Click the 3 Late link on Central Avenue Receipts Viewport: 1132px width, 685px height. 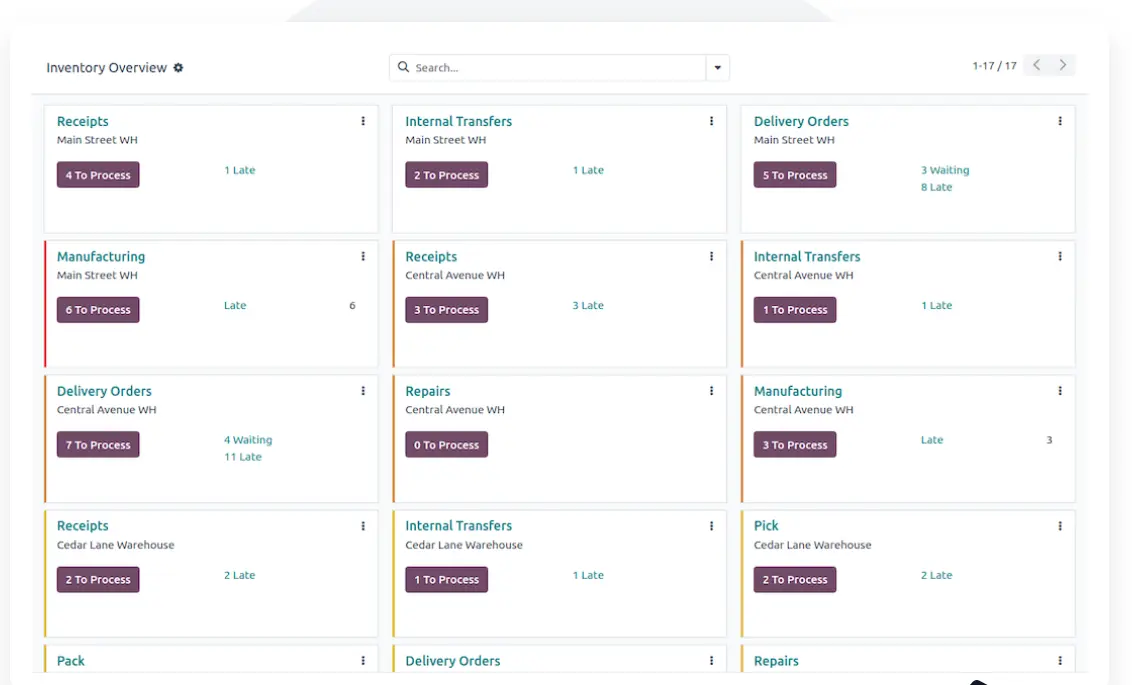tap(588, 305)
